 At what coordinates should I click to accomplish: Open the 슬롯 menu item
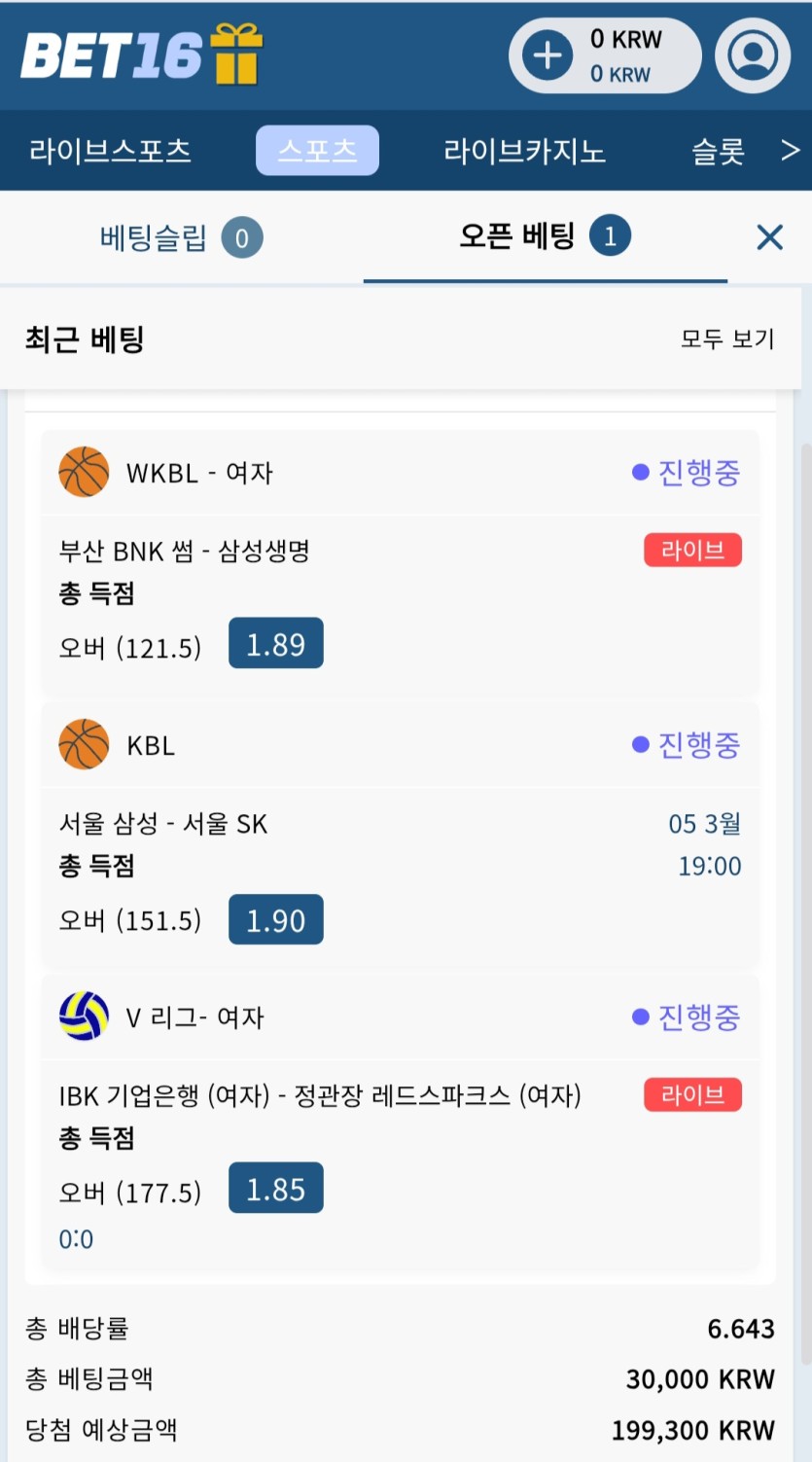coord(718,151)
